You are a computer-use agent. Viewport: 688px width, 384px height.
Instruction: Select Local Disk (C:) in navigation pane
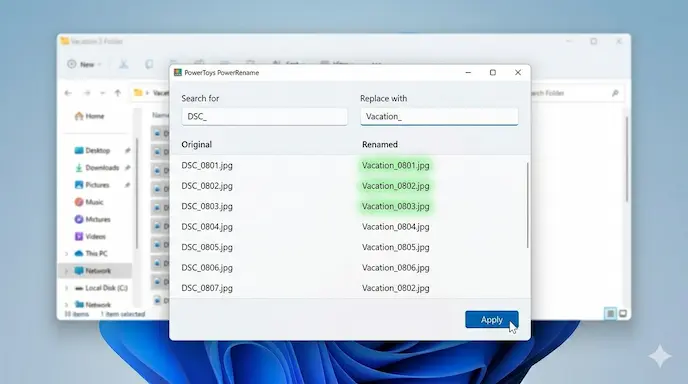click(101, 288)
